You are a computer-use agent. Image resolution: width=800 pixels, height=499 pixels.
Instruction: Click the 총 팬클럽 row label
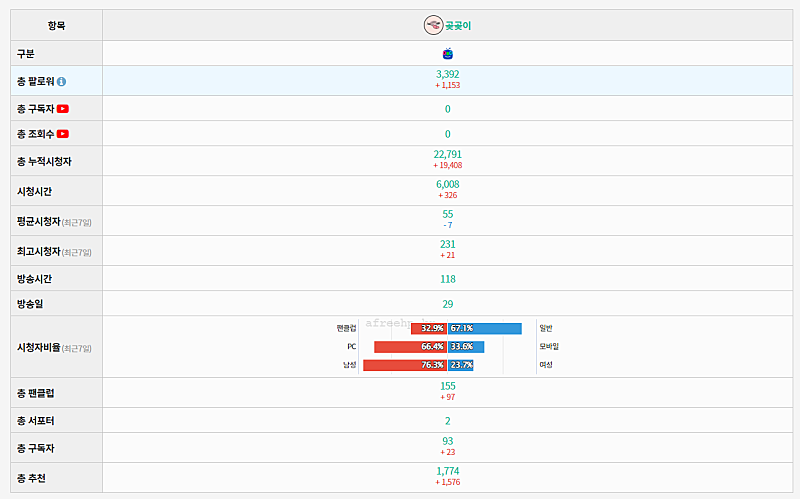[x=35, y=393]
